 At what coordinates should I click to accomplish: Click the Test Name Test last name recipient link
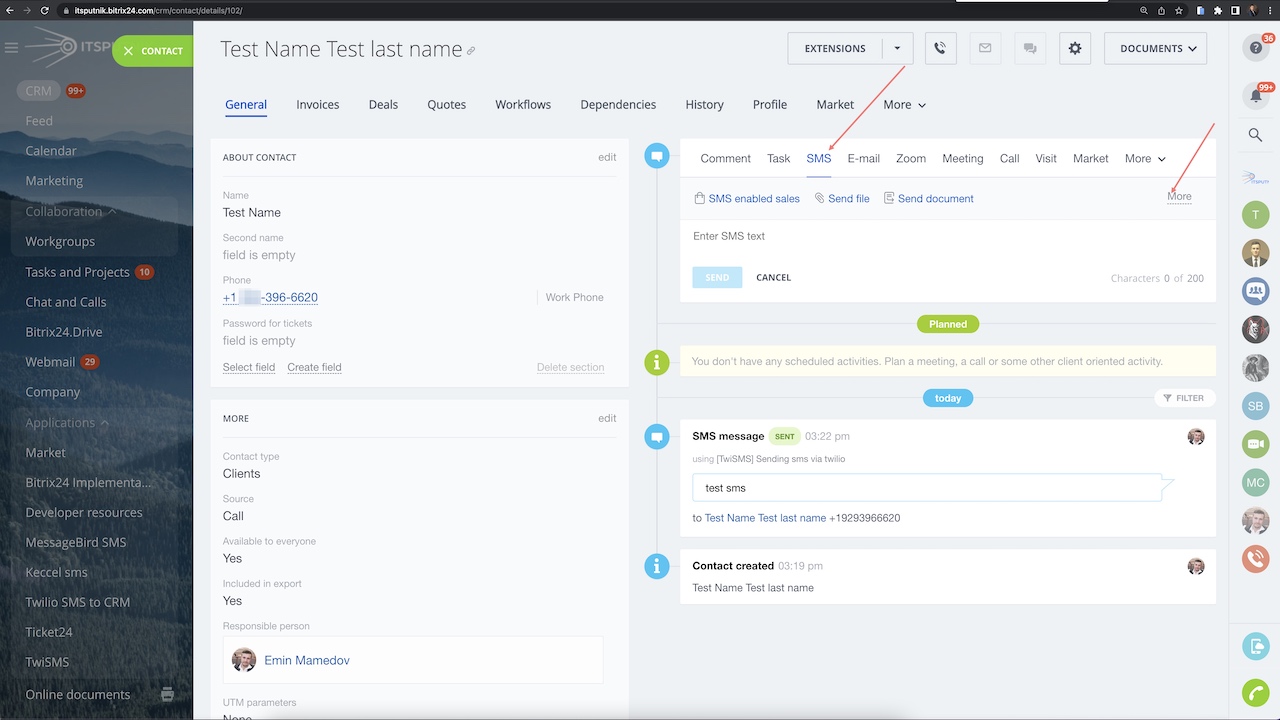coord(765,519)
